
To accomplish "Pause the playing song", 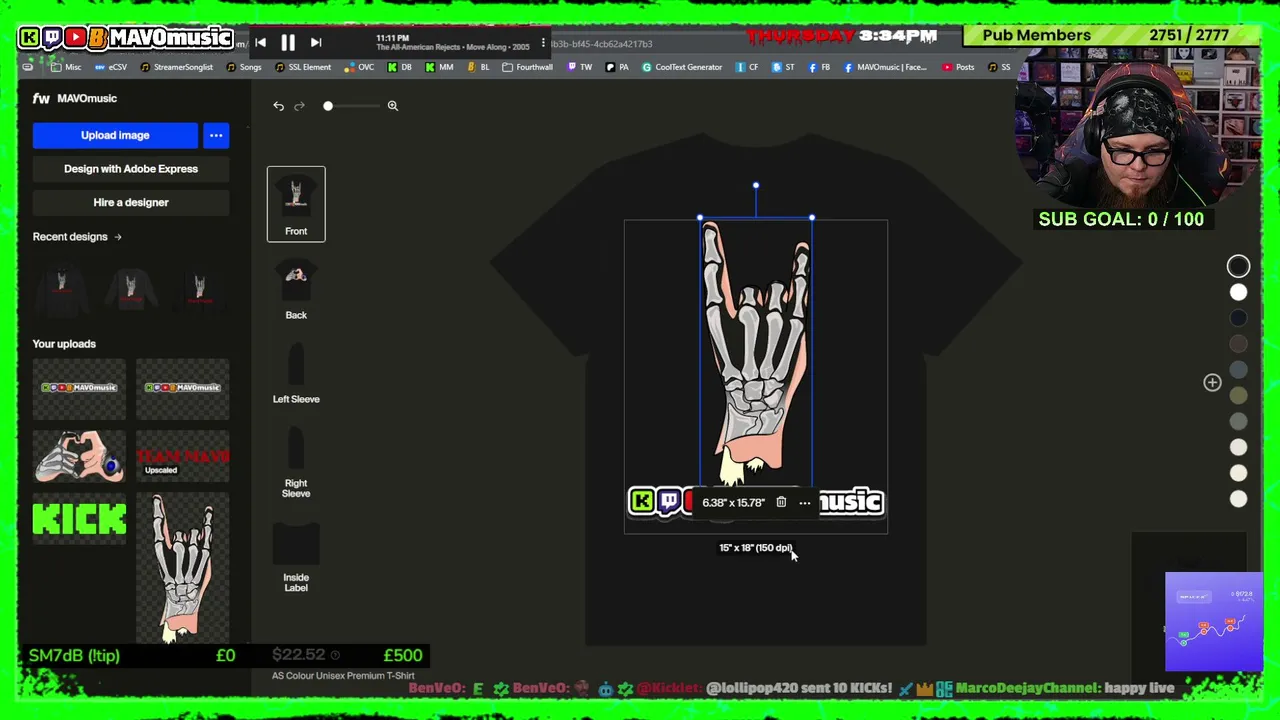I will tap(288, 42).
